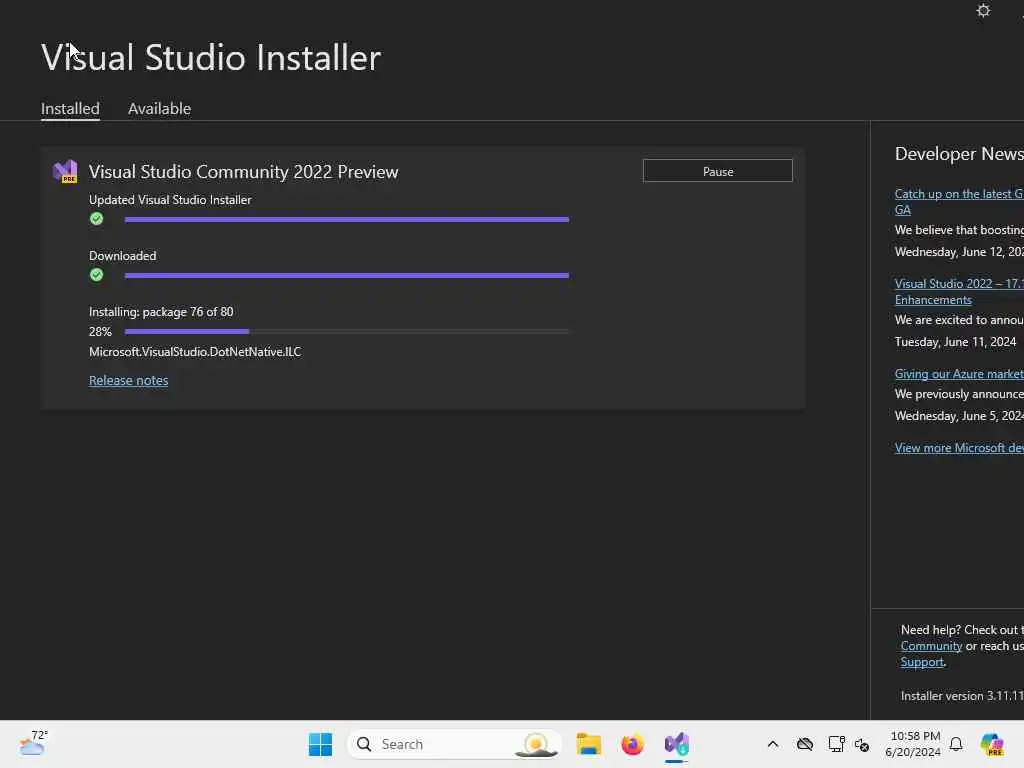Open the Release notes link
1024x768 pixels.
(129, 380)
